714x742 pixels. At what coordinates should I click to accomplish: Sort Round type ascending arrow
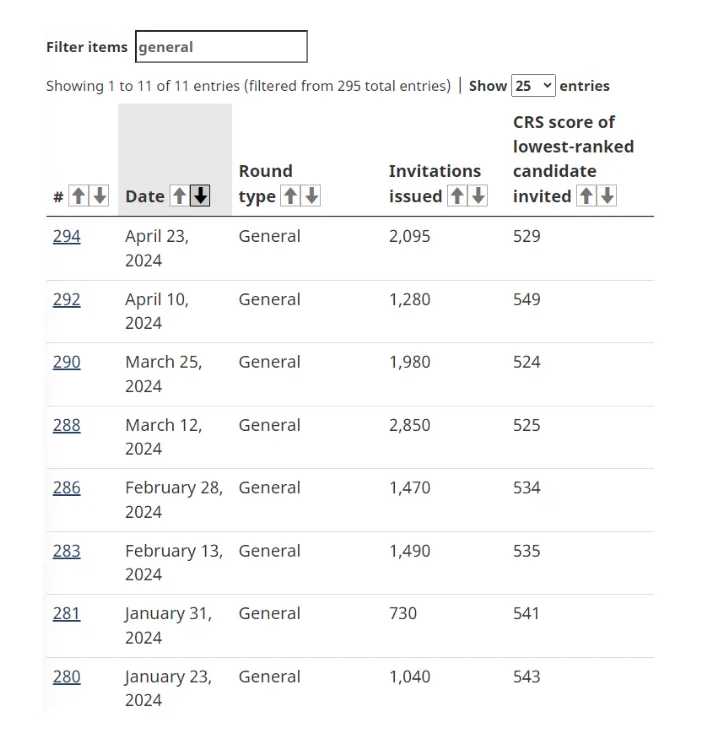tap(290, 196)
